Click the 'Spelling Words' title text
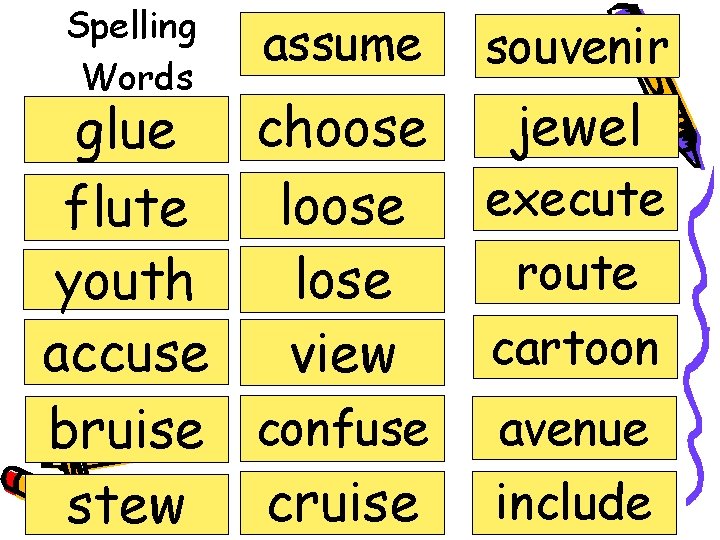 pos(132,51)
